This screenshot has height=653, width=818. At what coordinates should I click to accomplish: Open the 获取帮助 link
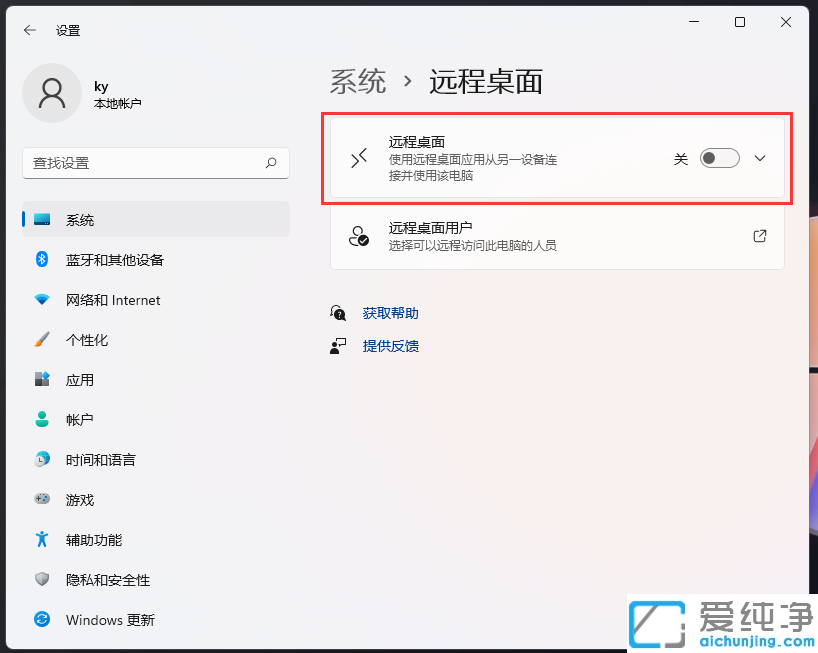coord(390,312)
